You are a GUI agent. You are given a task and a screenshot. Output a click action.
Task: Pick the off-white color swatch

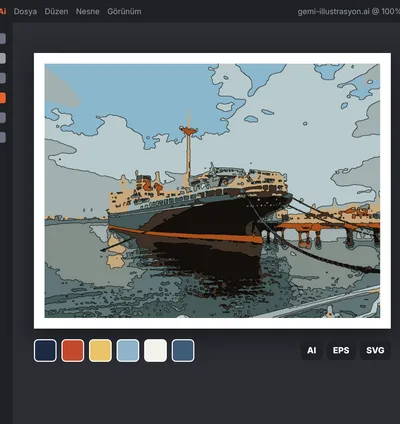pyautogui.click(x=155, y=350)
